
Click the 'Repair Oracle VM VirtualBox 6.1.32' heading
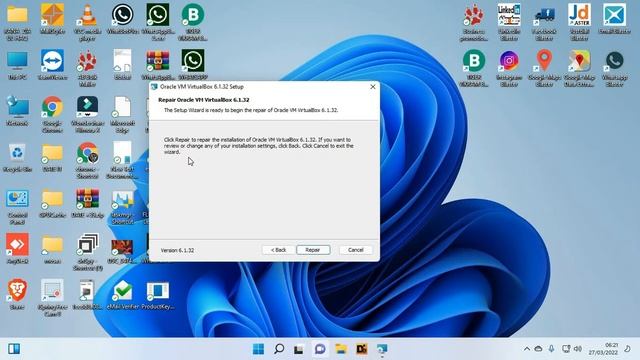pyautogui.click(x=204, y=100)
